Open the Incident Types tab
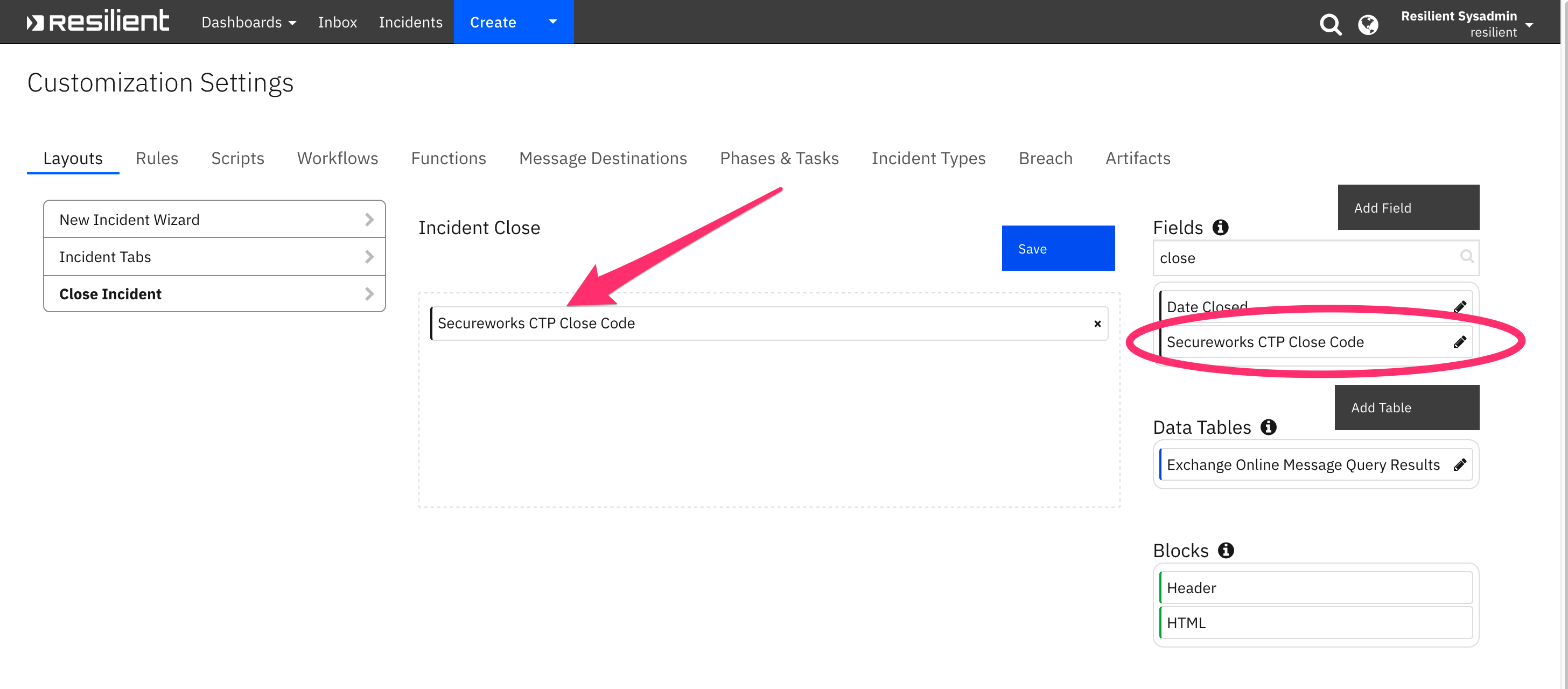This screenshot has width=1568, height=689. click(x=928, y=158)
